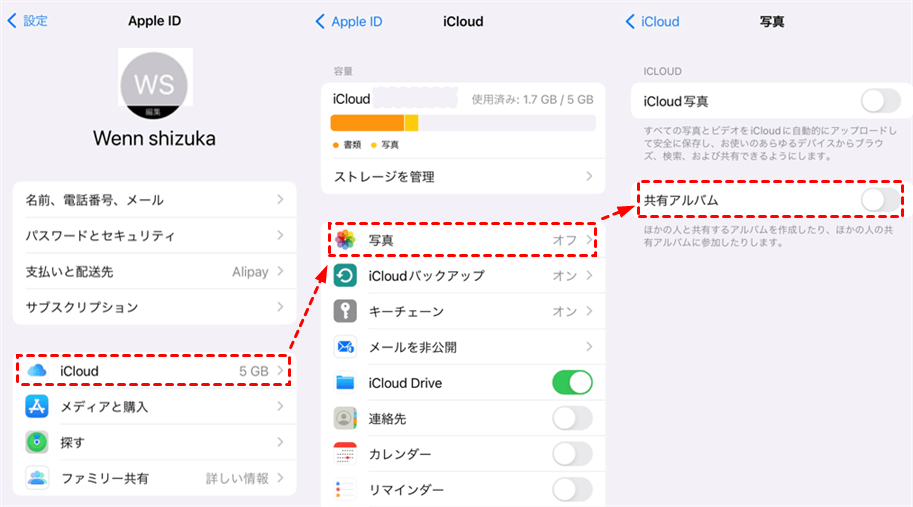Toggle the iCloud Drive switch off
The width and height of the screenshot is (913, 507).
coord(572,382)
